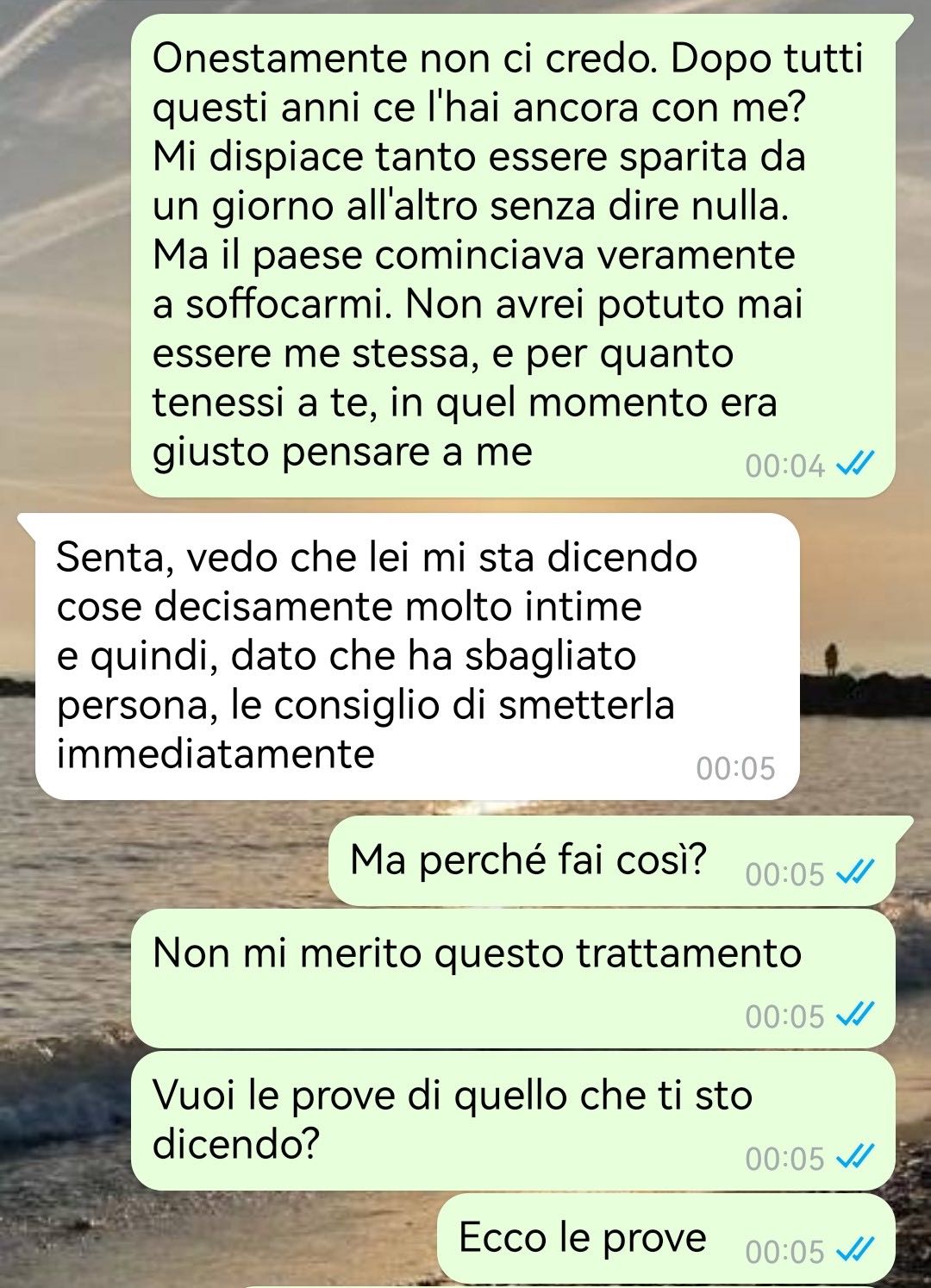Tap the 00:05 timestamp next to "Ecco le prove"
This screenshot has width=931, height=1288.
(785, 1251)
